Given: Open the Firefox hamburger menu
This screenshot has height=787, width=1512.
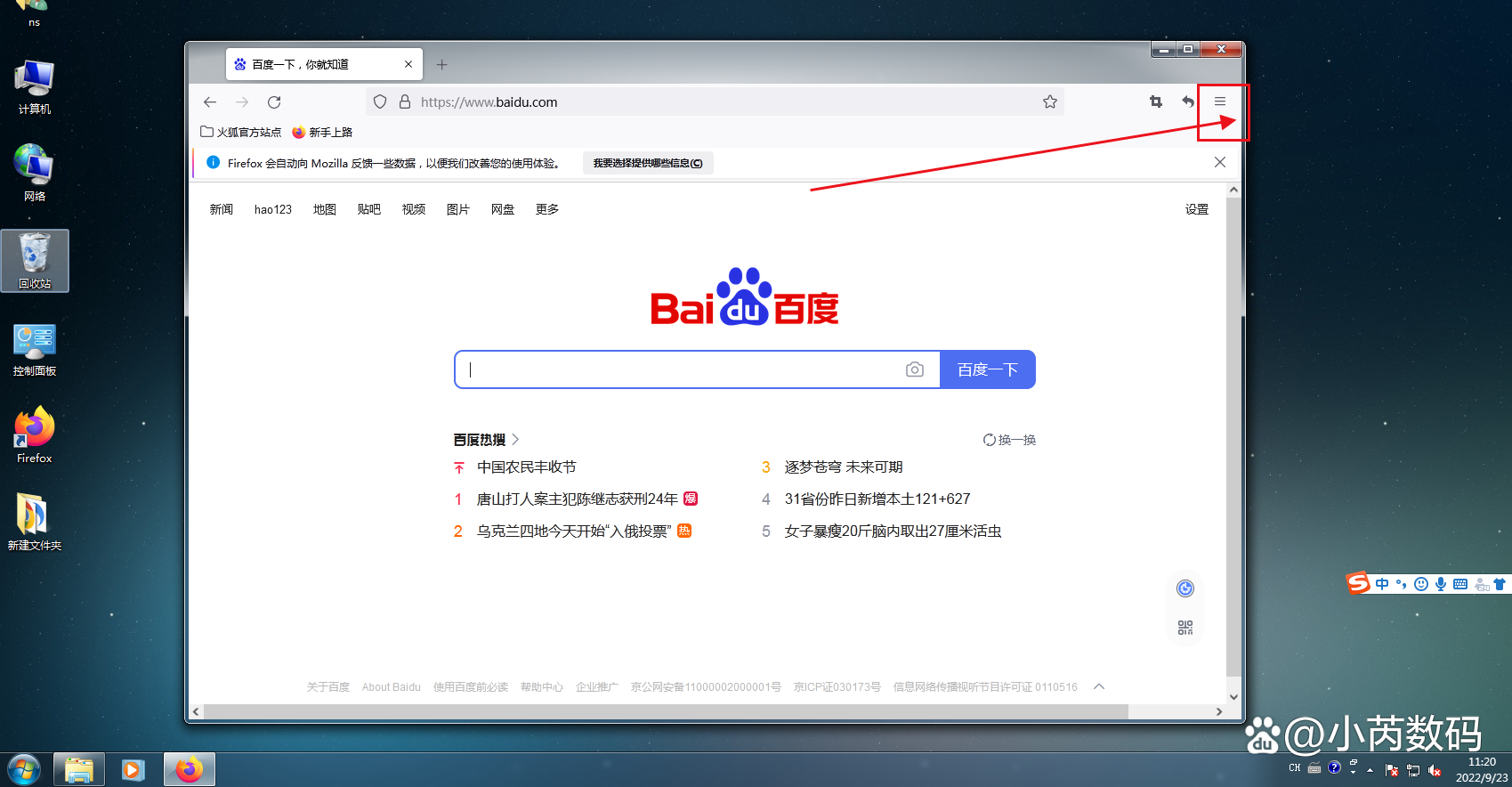Looking at the screenshot, I should click(x=1220, y=101).
